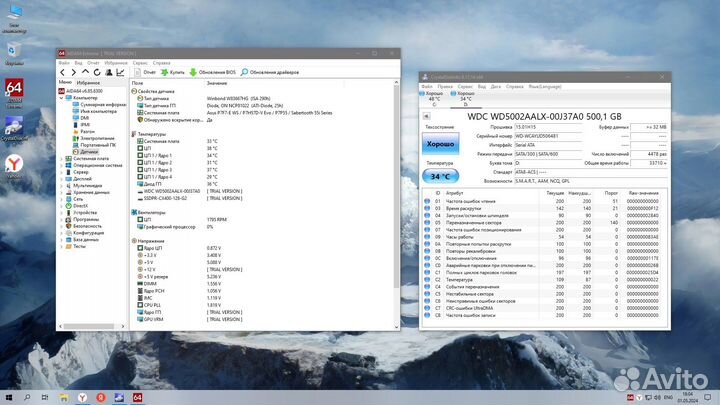Image resolution: width=720 pixels, height=405 pixels.
Task: Open Язык(Language) menu in CrystalDiskInfo
Action: click(545, 86)
